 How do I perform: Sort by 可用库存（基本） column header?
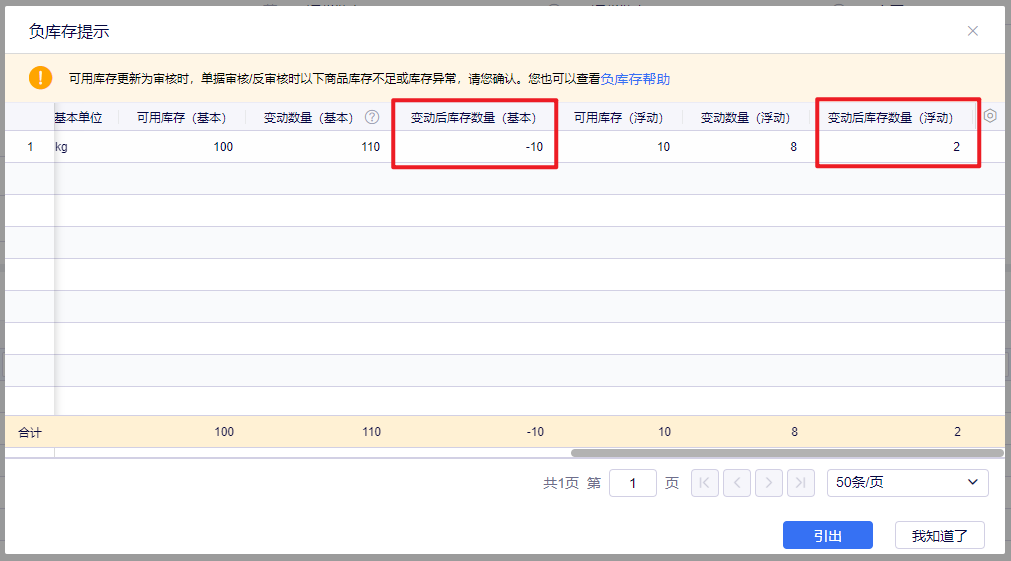(x=181, y=117)
